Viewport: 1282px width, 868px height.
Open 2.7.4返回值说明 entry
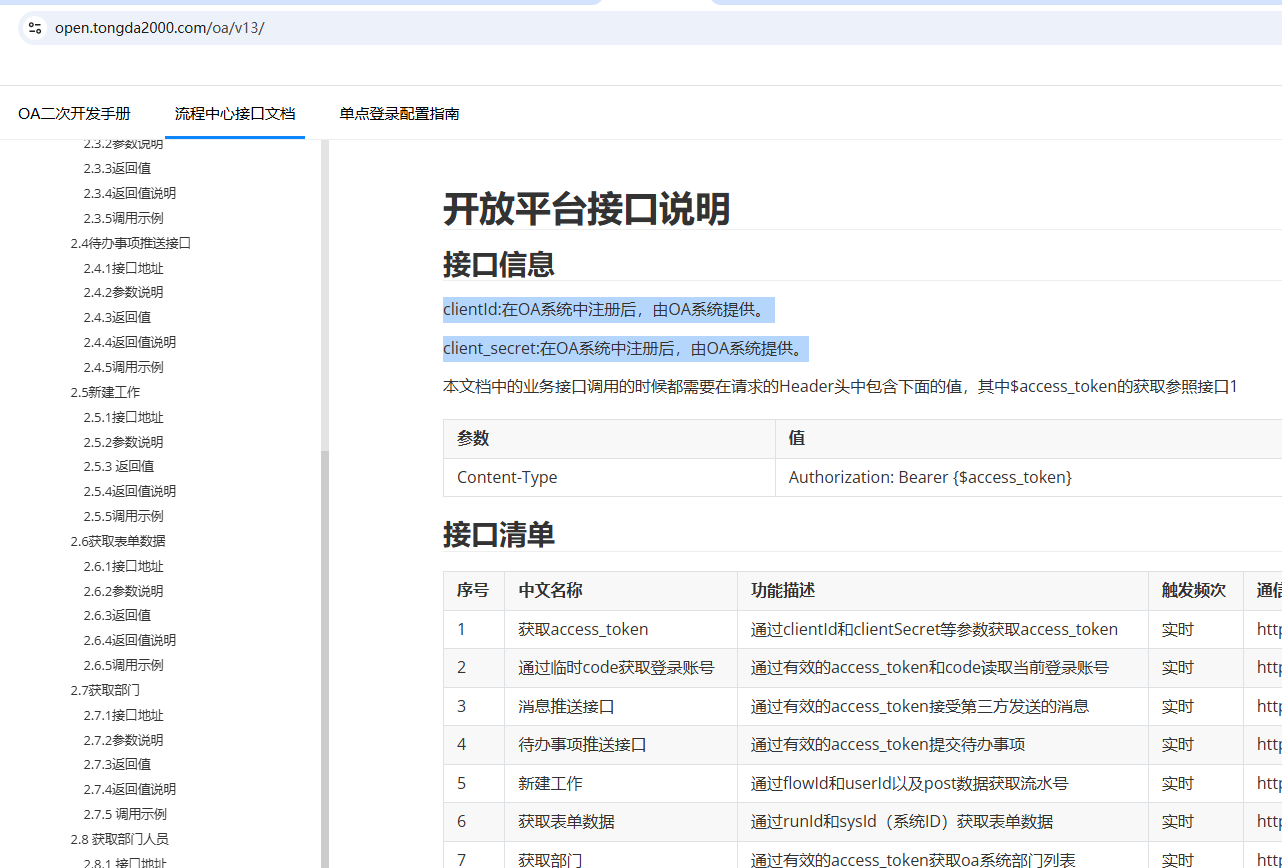(x=129, y=789)
